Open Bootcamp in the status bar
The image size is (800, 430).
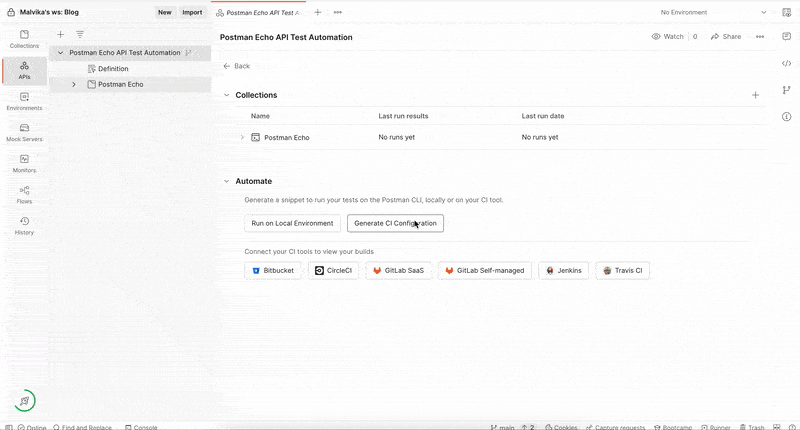[673, 427]
